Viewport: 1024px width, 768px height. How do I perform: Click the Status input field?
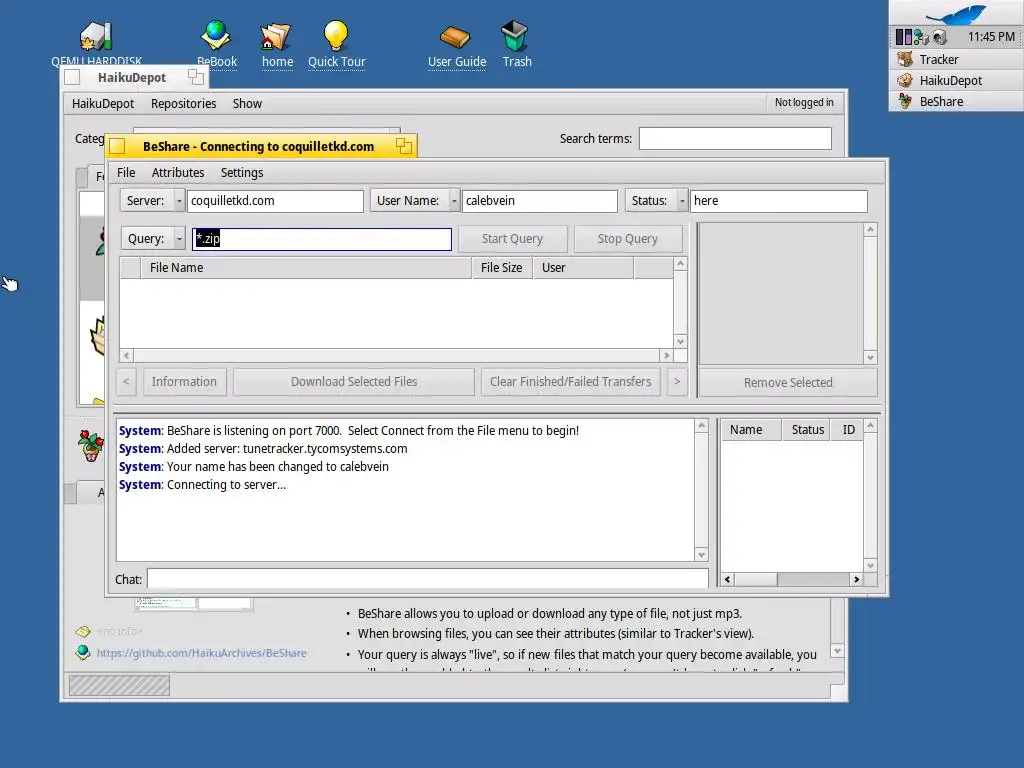pos(778,201)
